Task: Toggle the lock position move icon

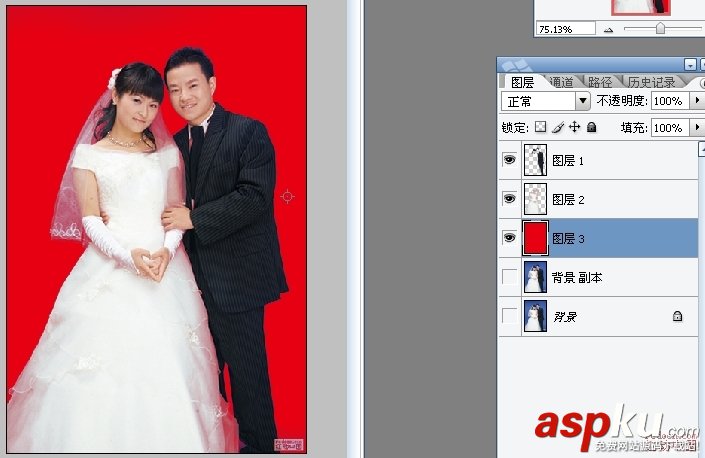Action: [x=575, y=127]
